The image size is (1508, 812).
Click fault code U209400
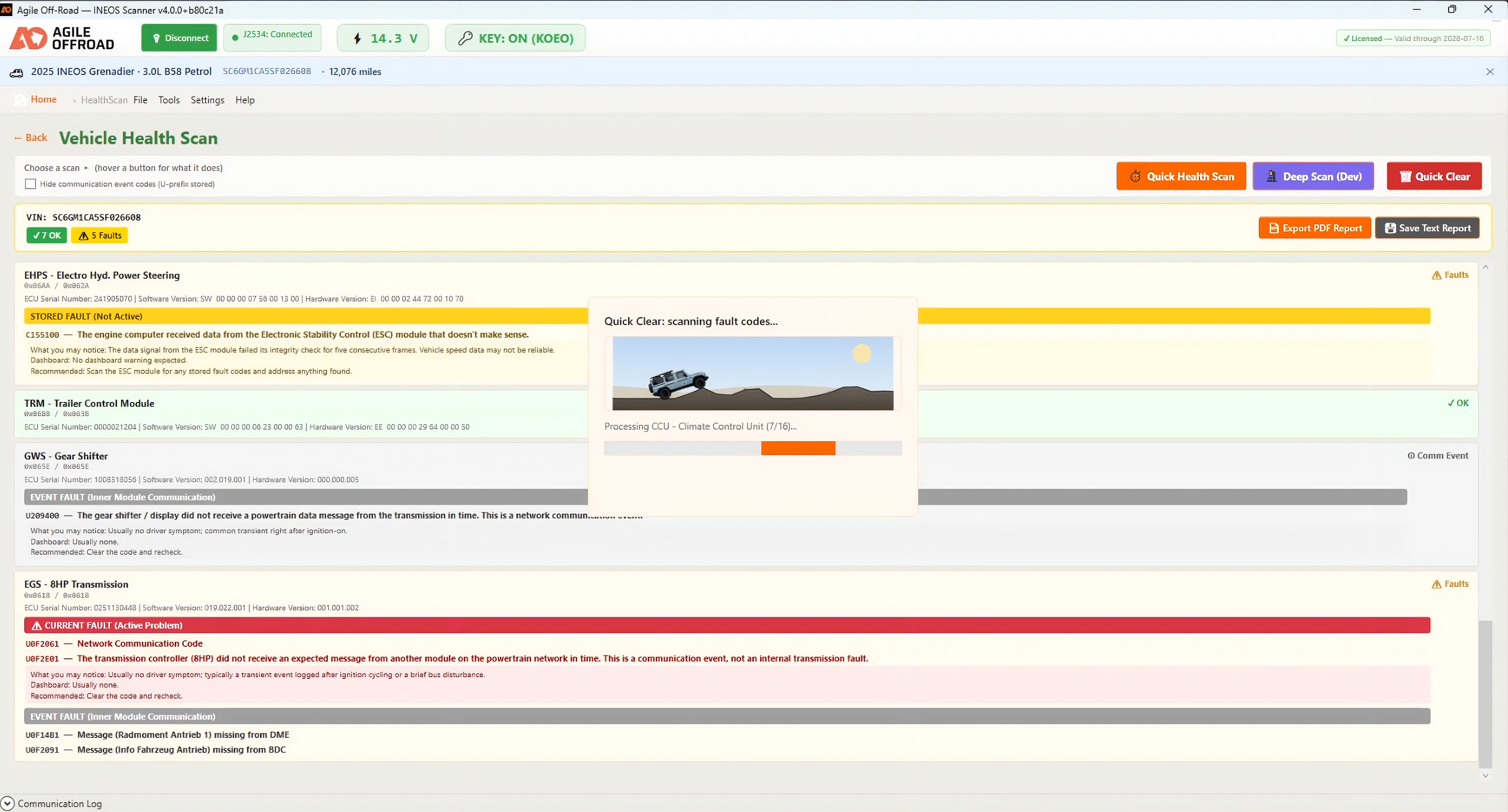click(42, 516)
